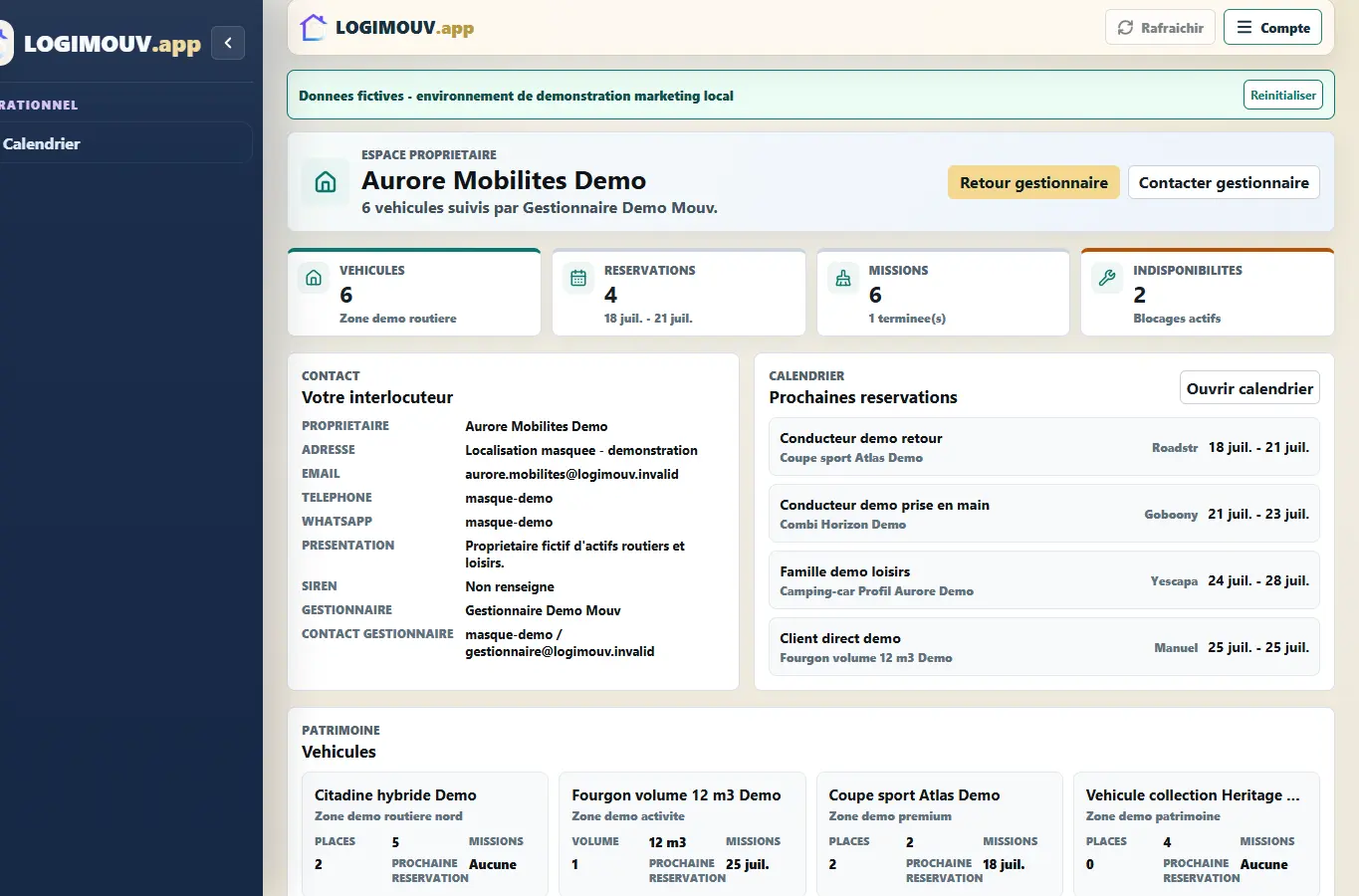Viewport: 1359px width, 896px height.
Task: Click the 18 juil. - 21 juil. reservation date
Action: click(1258, 447)
